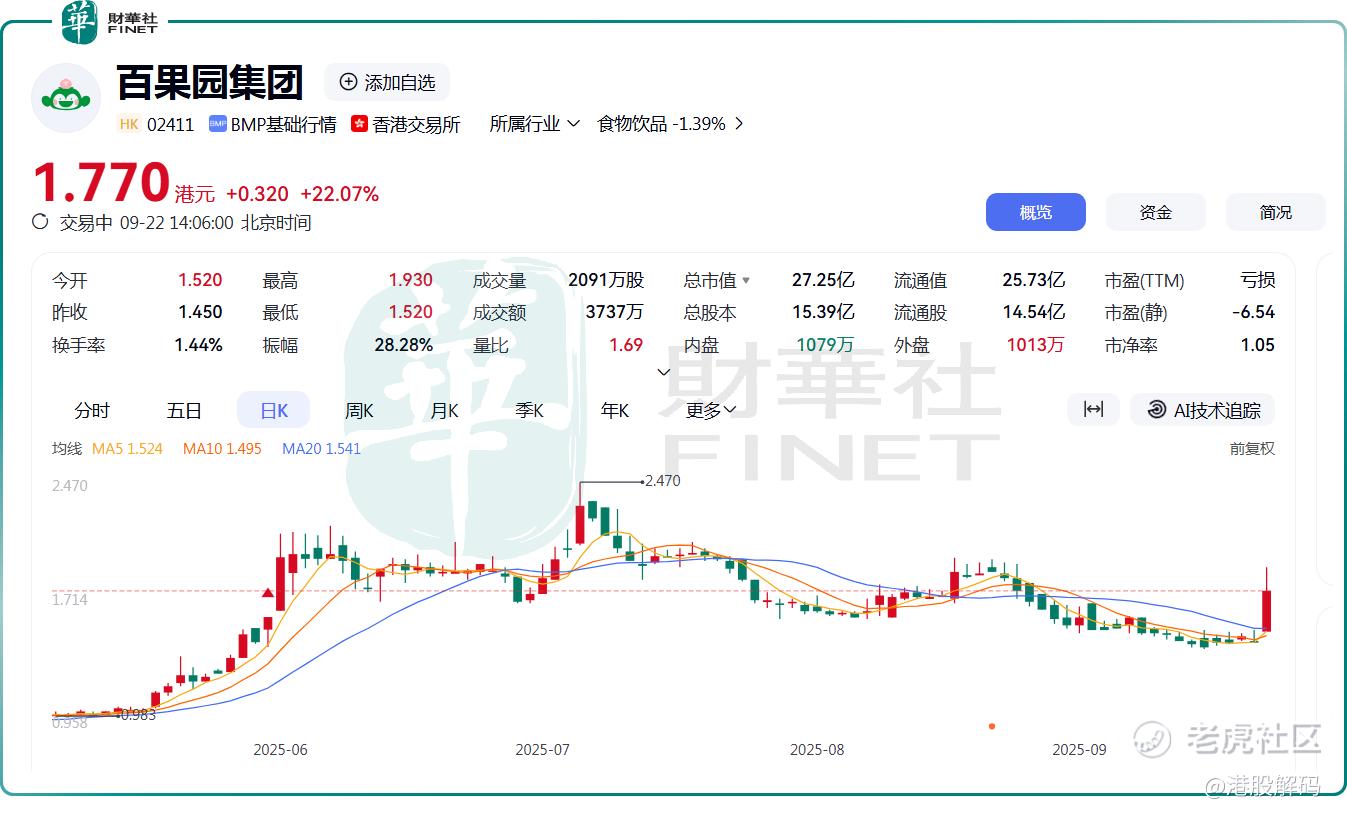1347x816 pixels.
Task: Click the MA10 1.495 legend
Action: tap(222, 449)
